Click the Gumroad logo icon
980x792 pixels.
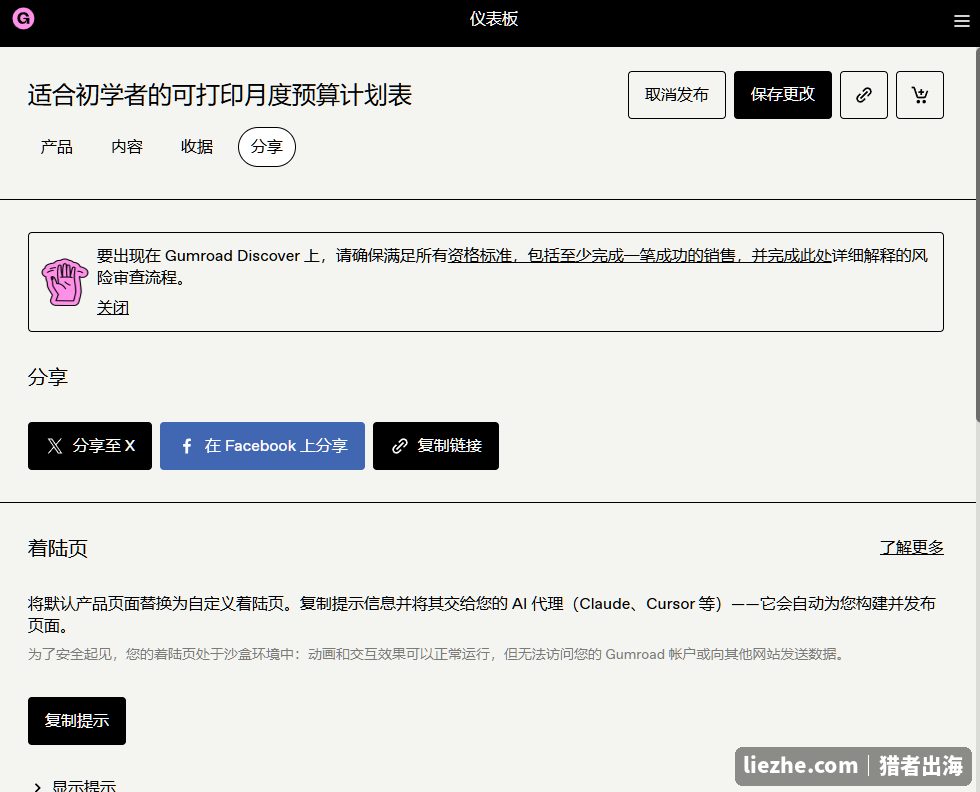click(x=23, y=19)
